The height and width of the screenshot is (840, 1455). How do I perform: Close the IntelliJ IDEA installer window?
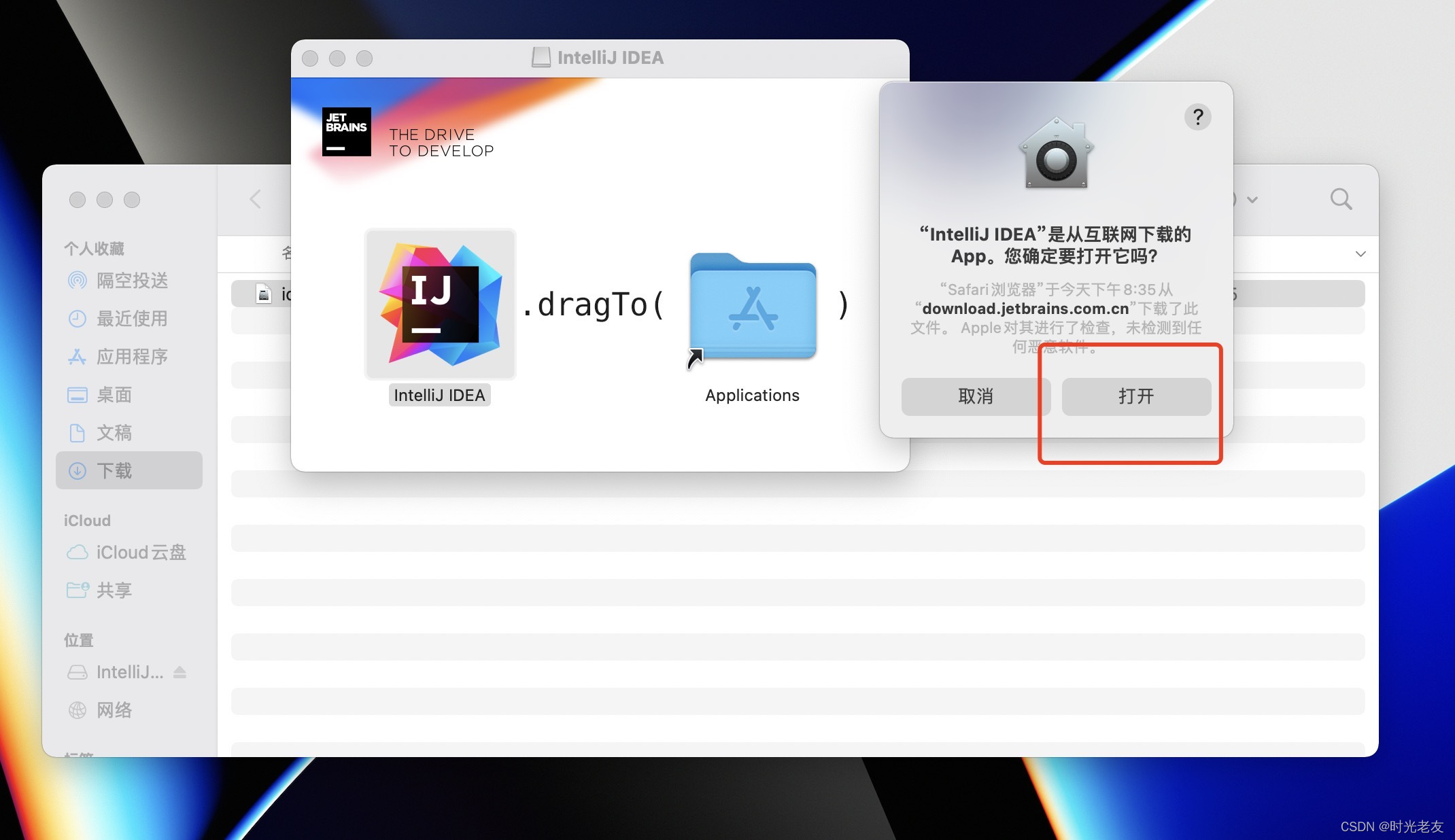(x=310, y=58)
